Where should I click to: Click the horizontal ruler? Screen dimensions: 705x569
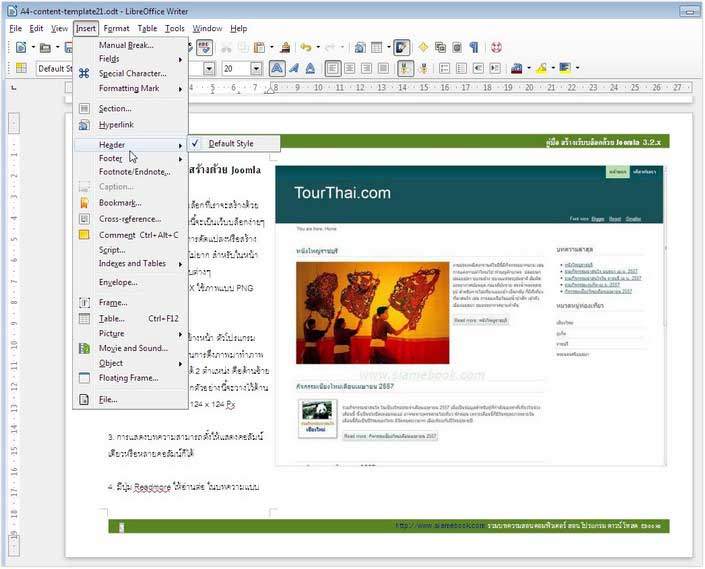(441, 87)
